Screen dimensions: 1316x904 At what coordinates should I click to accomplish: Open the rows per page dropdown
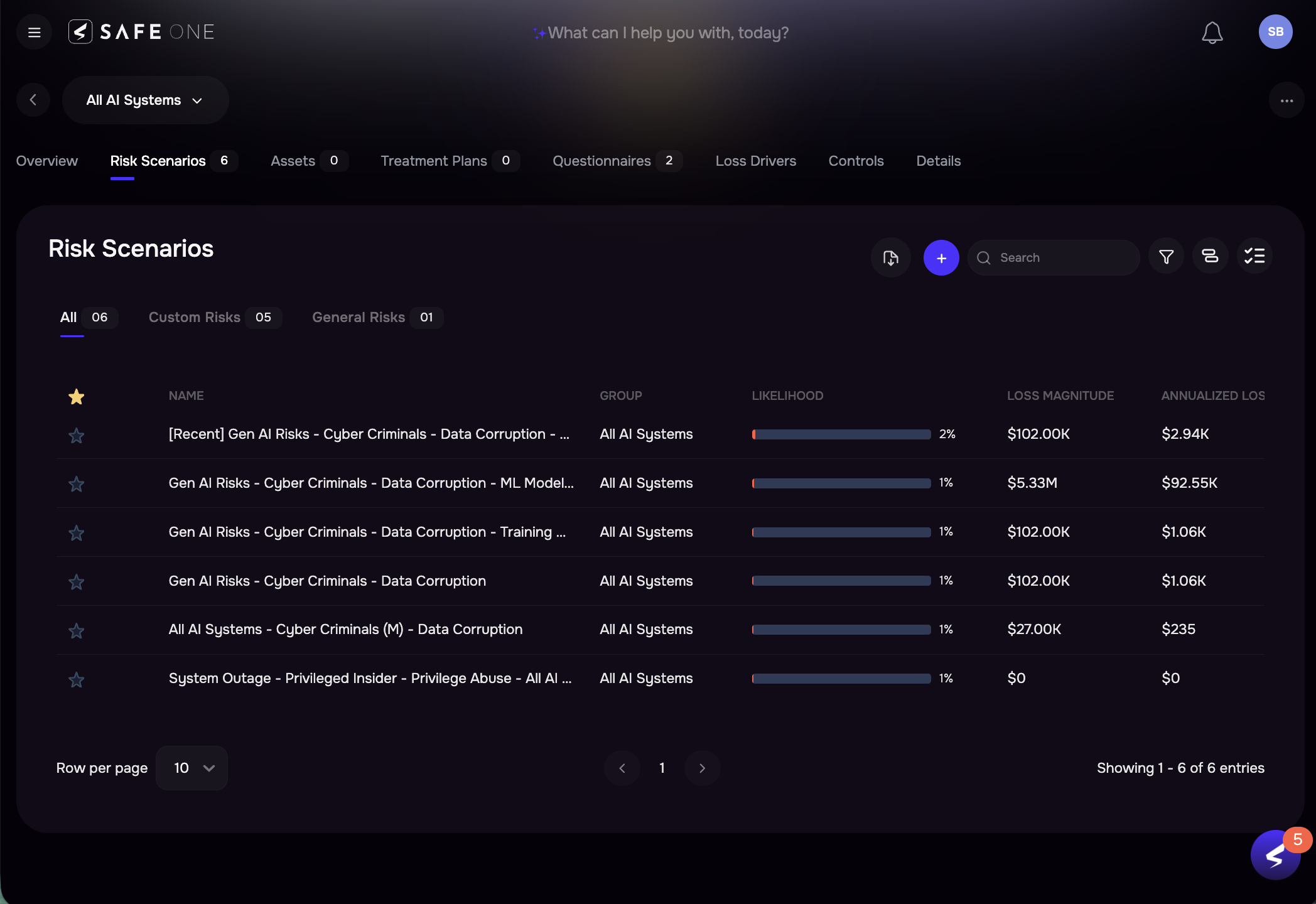click(191, 768)
